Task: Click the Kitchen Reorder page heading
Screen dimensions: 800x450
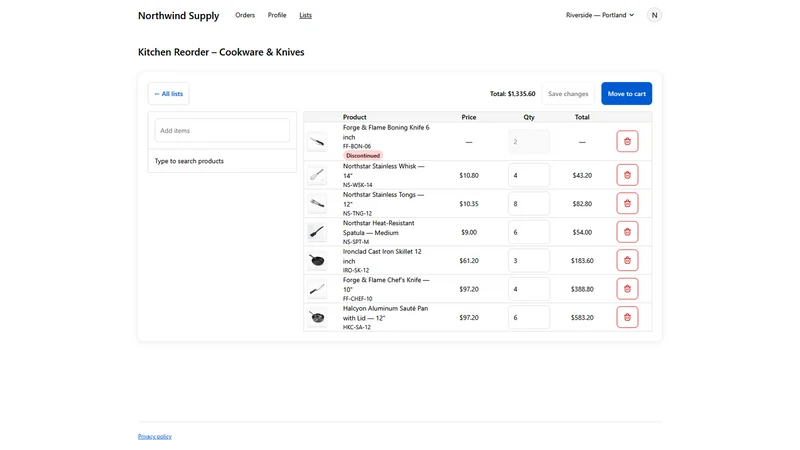Action: click(x=221, y=52)
